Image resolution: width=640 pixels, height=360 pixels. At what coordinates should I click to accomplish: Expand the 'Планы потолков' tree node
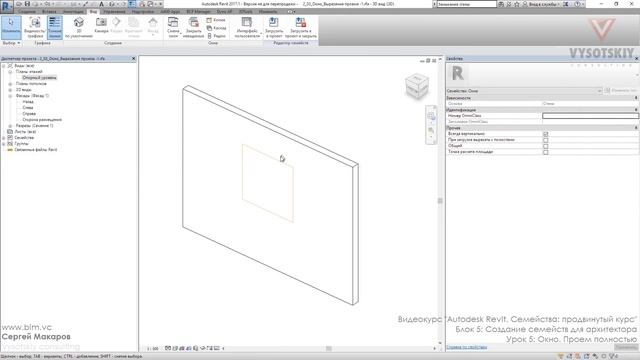click(x=10, y=84)
